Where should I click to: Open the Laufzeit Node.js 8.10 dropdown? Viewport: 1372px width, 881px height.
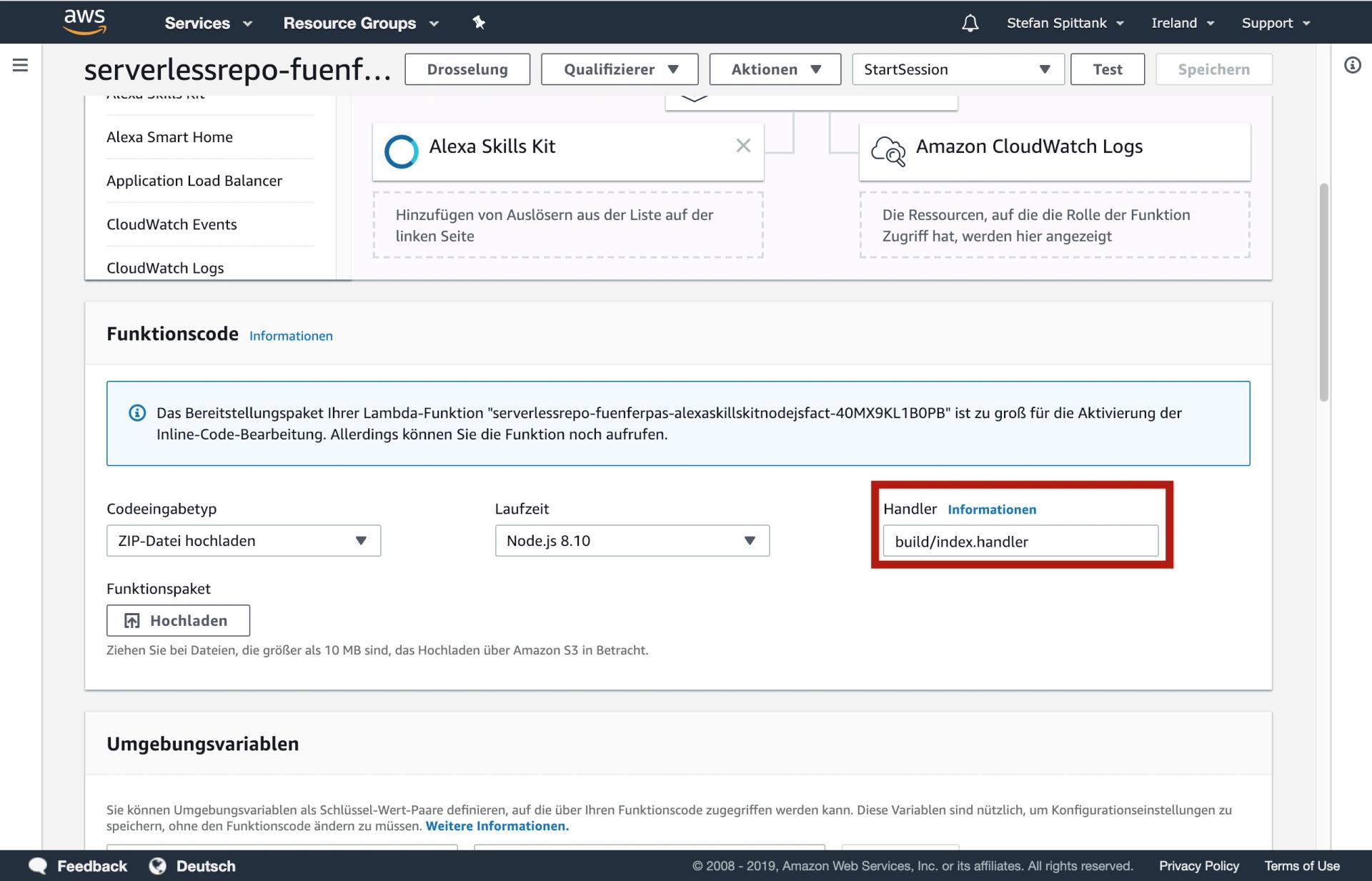pyautogui.click(x=632, y=541)
